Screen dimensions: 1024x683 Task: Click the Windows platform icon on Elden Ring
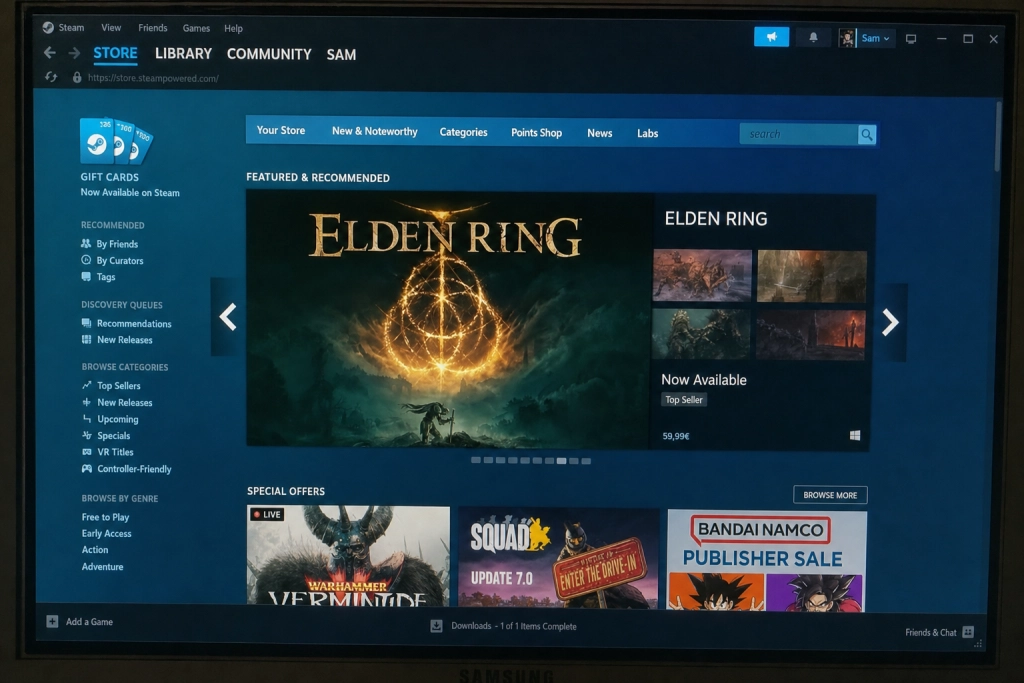click(x=855, y=436)
